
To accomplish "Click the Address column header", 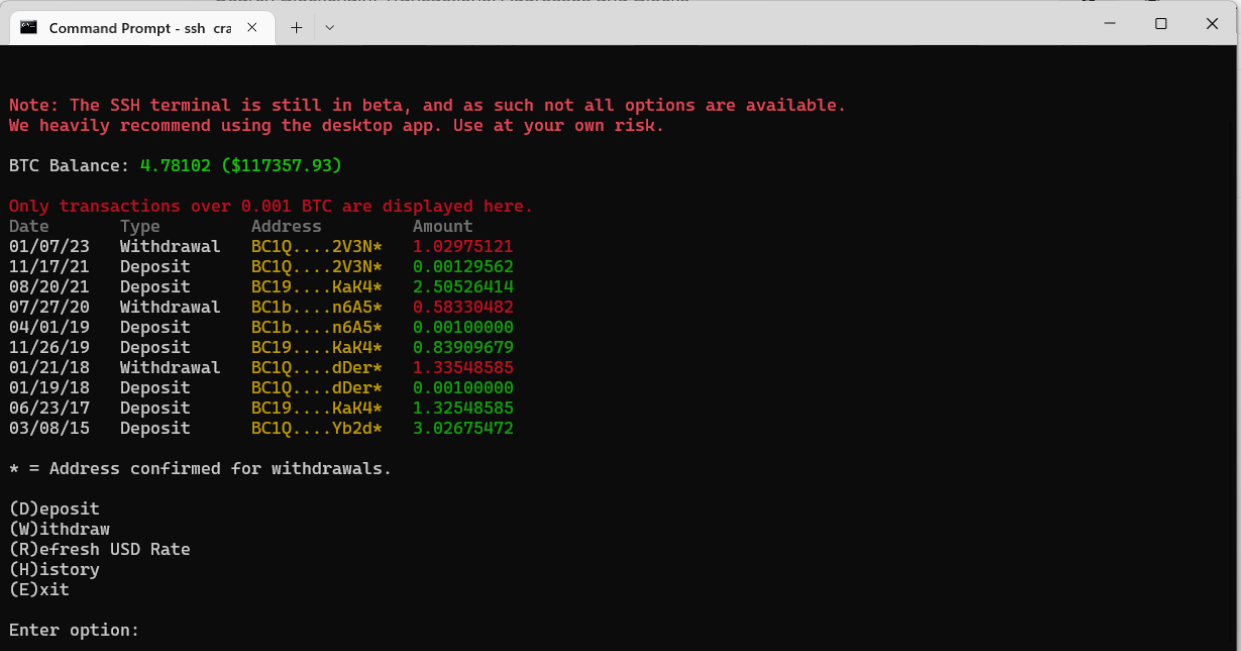I will point(286,226).
